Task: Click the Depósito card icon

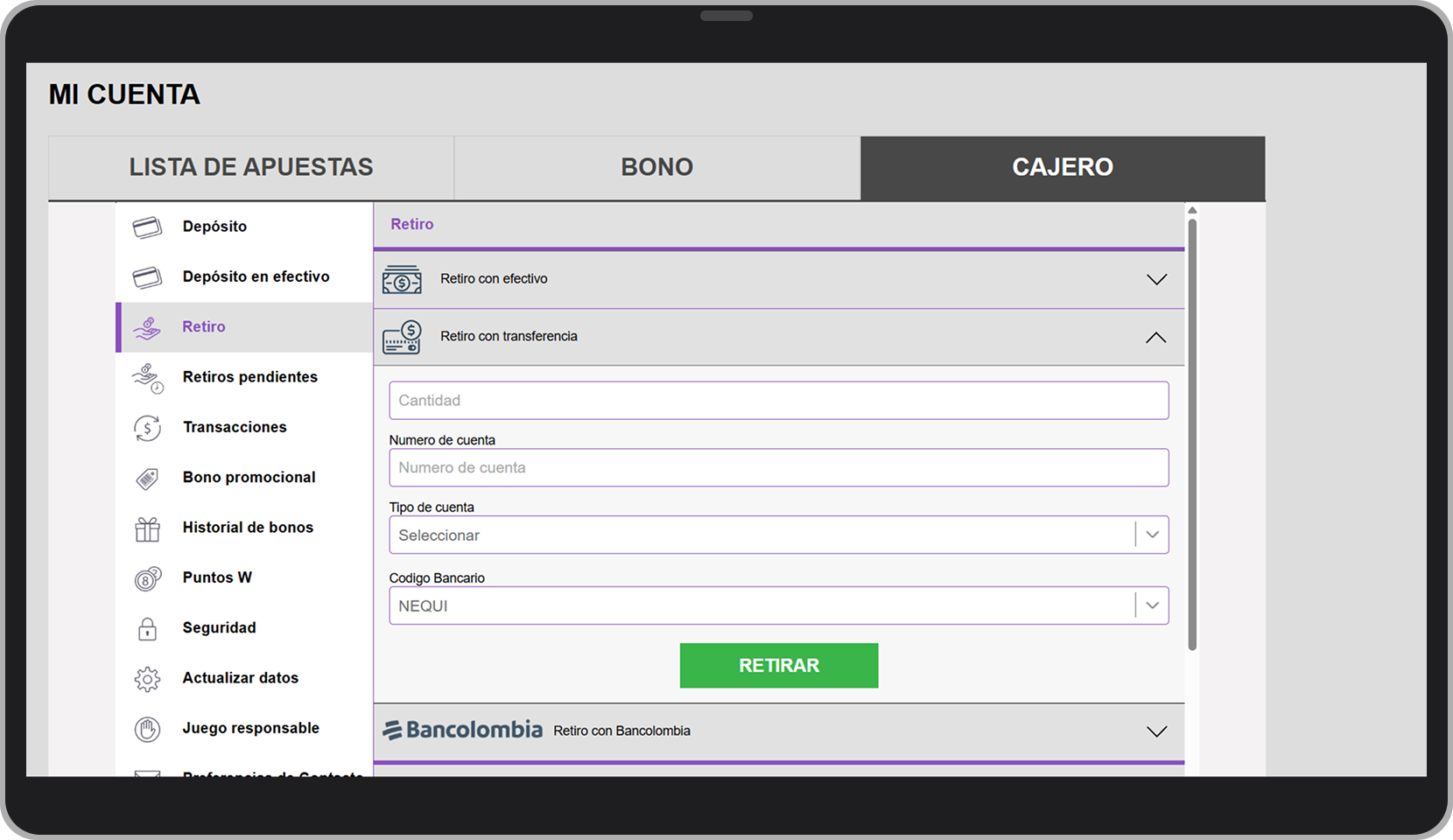Action: [147, 227]
